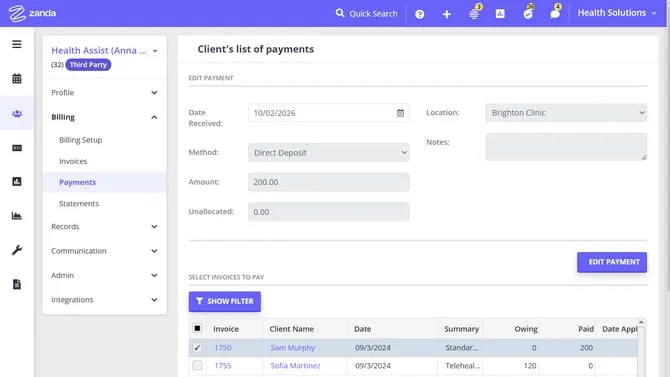Viewport: 670px width, 377px height.
Task: Click the help question mark icon
Action: [x=420, y=14]
